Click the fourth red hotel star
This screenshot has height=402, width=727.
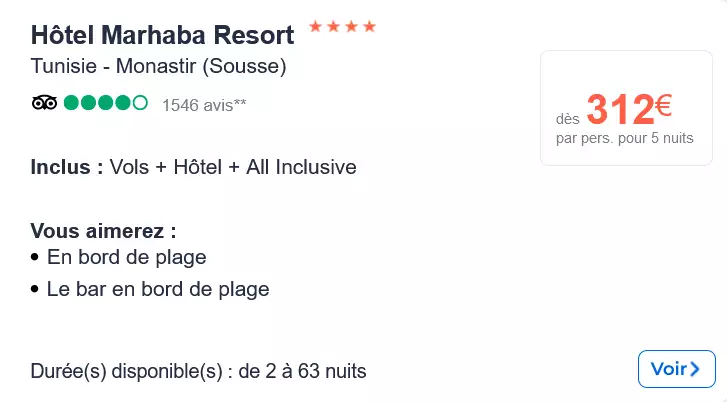(369, 27)
